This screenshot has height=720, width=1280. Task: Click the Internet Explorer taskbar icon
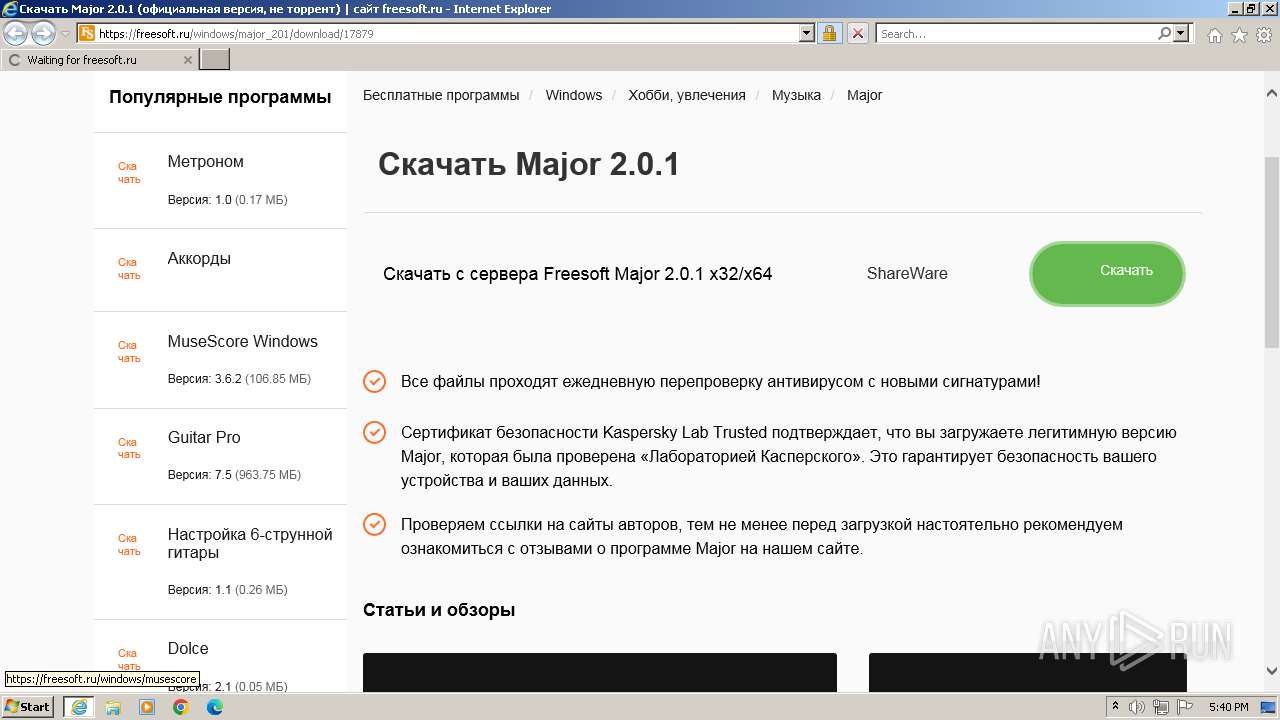tap(78, 707)
